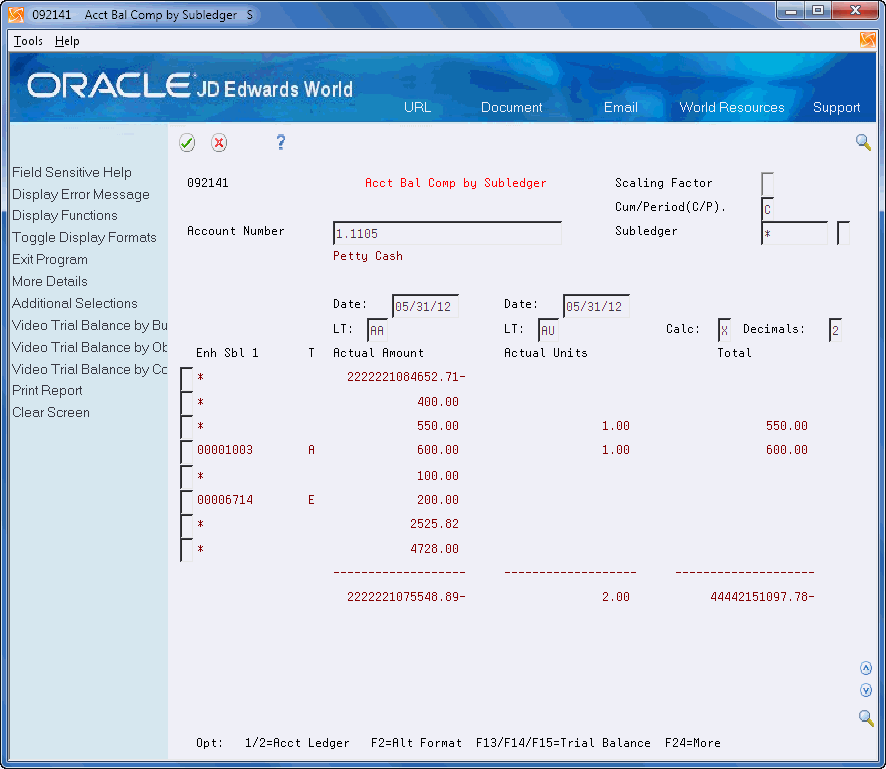Click option field for 2525.82 row
The height and width of the screenshot is (769, 886).
click(186, 525)
